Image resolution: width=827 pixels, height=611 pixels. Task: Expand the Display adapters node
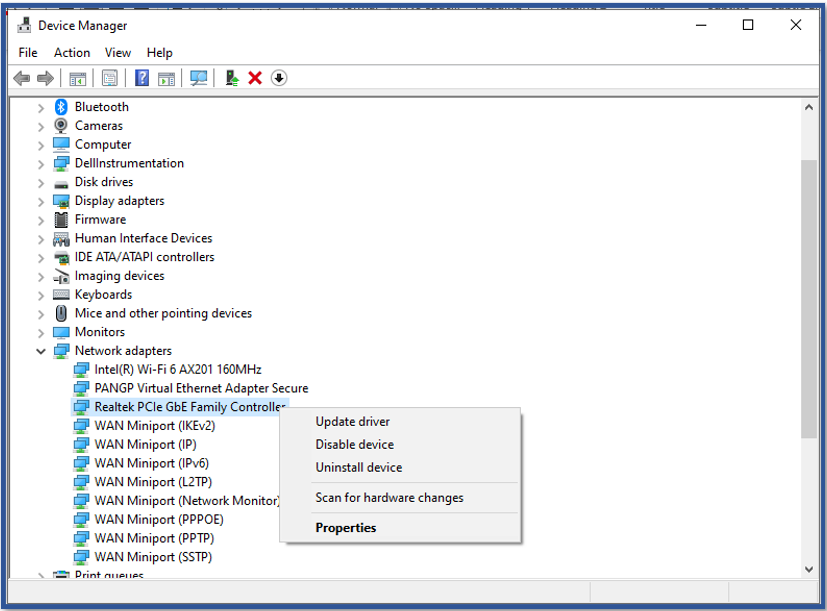[41, 202]
